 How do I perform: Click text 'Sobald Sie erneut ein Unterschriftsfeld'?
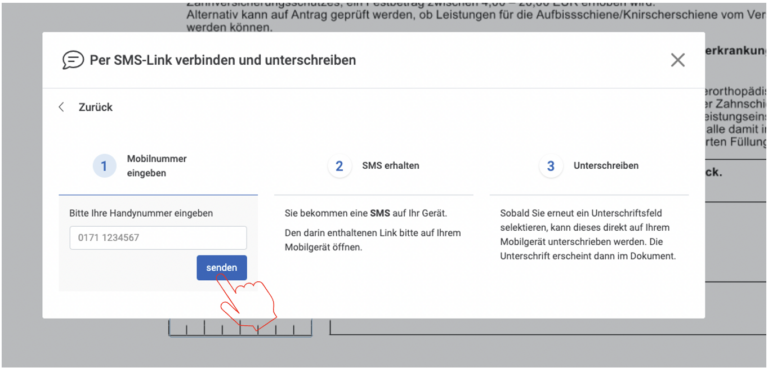tap(581, 214)
